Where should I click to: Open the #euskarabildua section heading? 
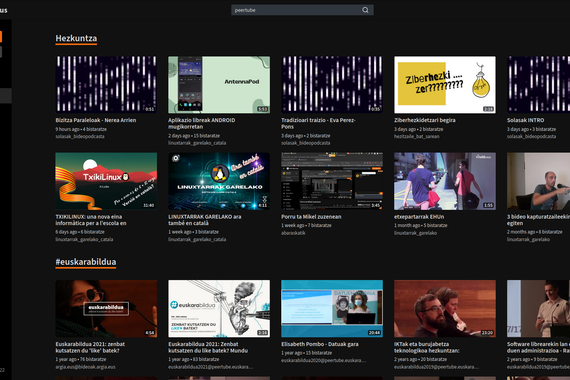pyautogui.click(x=86, y=262)
